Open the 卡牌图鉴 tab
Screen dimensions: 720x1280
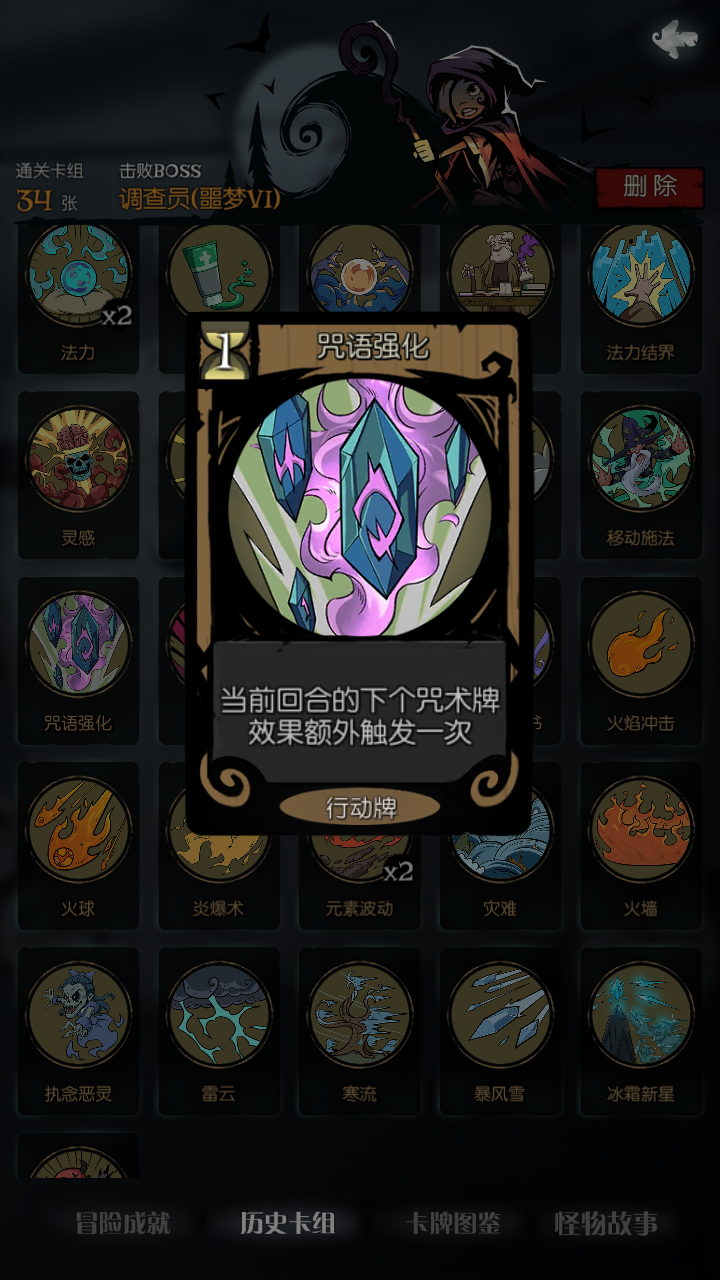(x=452, y=1223)
